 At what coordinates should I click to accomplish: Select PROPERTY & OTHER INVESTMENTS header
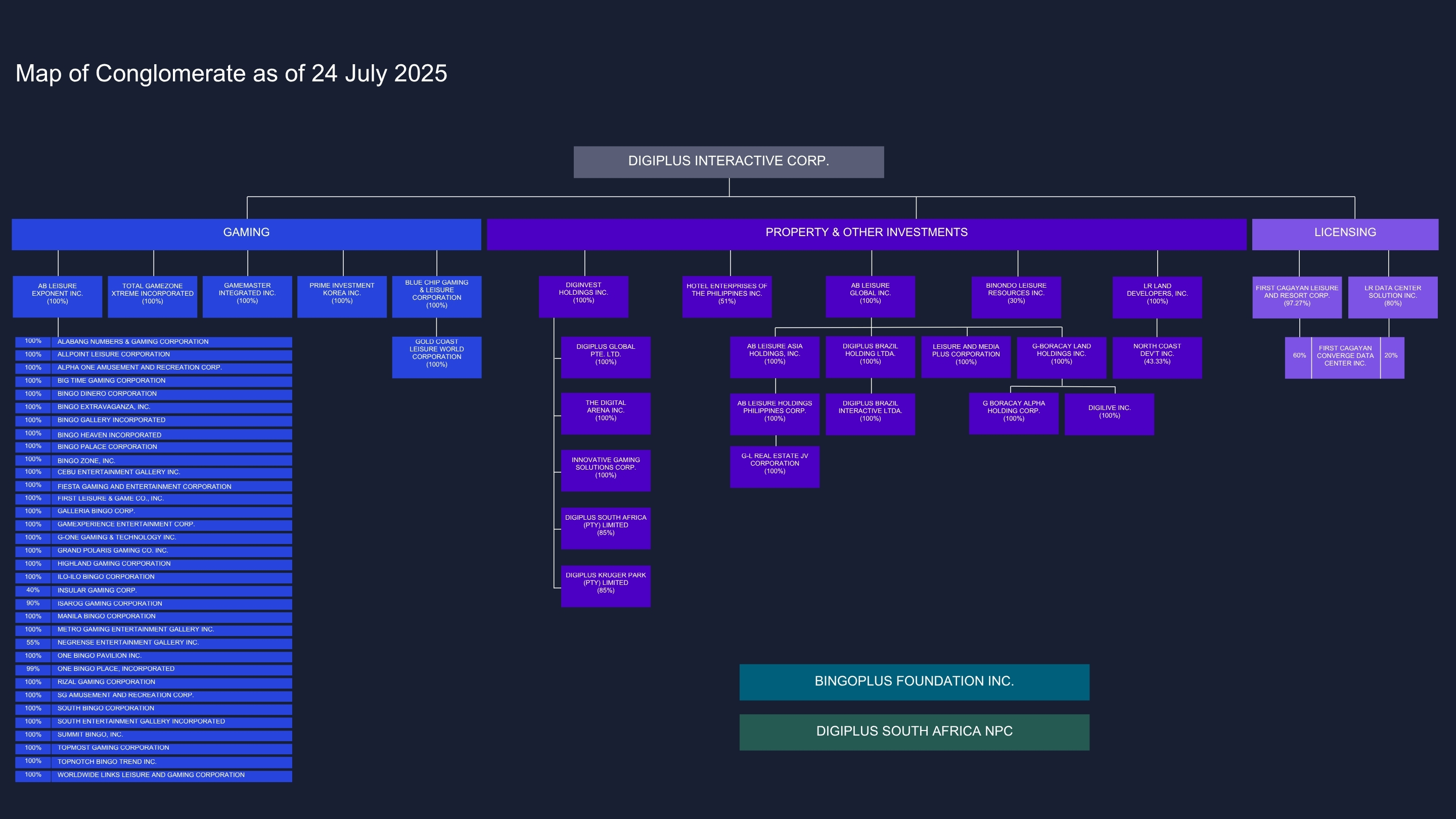coord(867,234)
